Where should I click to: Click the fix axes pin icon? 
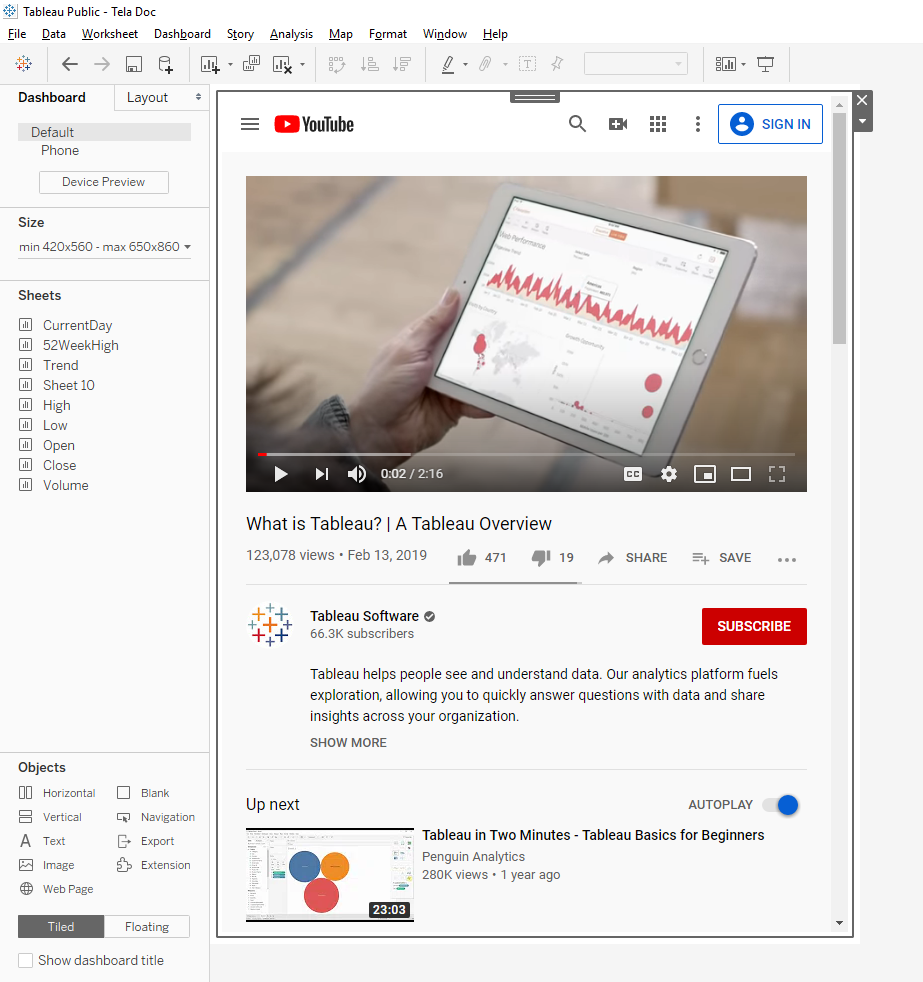[557, 64]
